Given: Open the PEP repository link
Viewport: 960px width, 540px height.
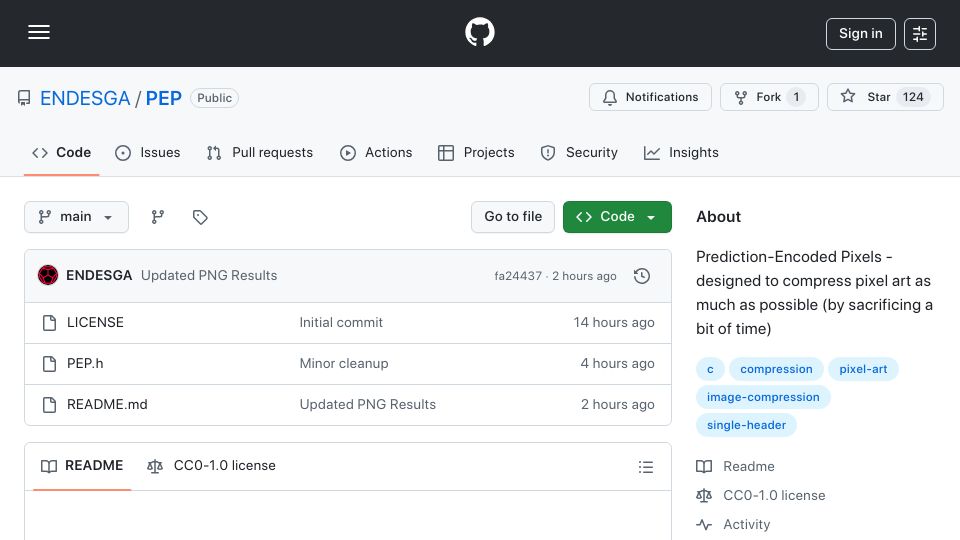Looking at the screenshot, I should (x=163, y=98).
